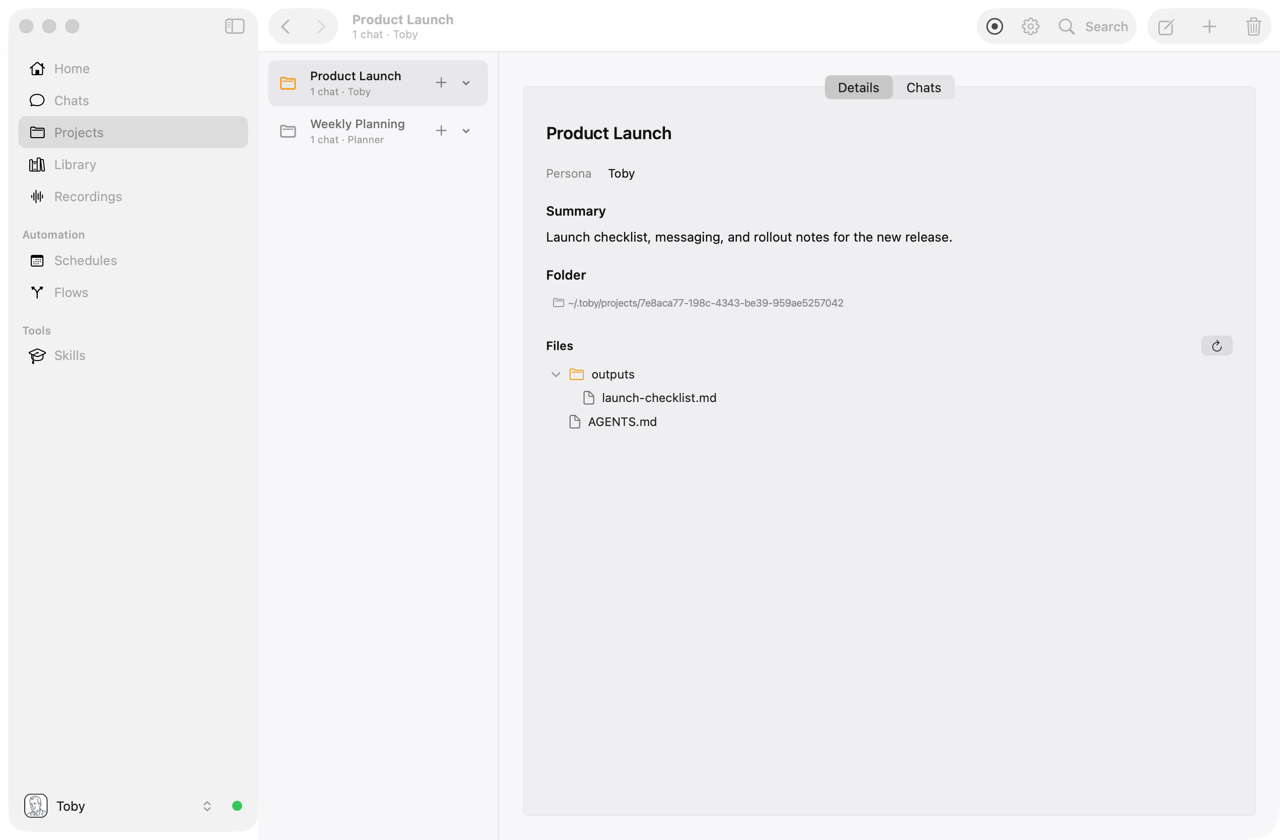Open Chats in the sidebar

(133, 100)
